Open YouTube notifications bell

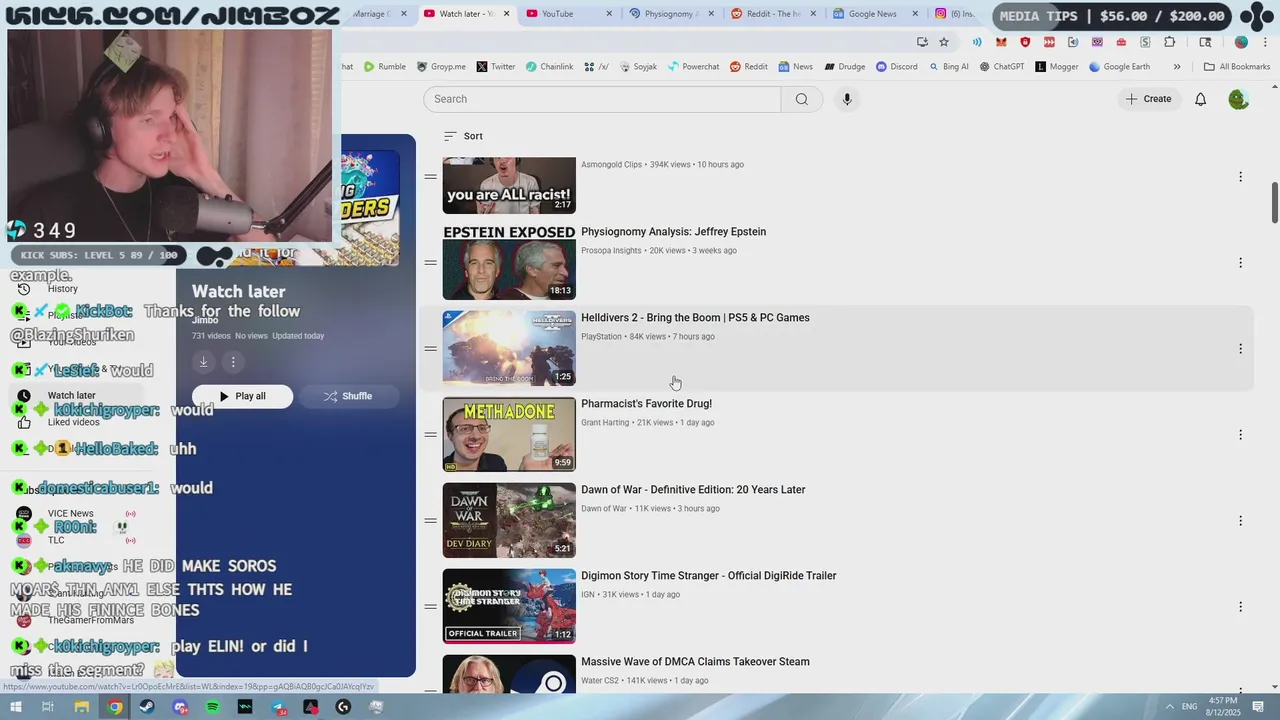1201,99
